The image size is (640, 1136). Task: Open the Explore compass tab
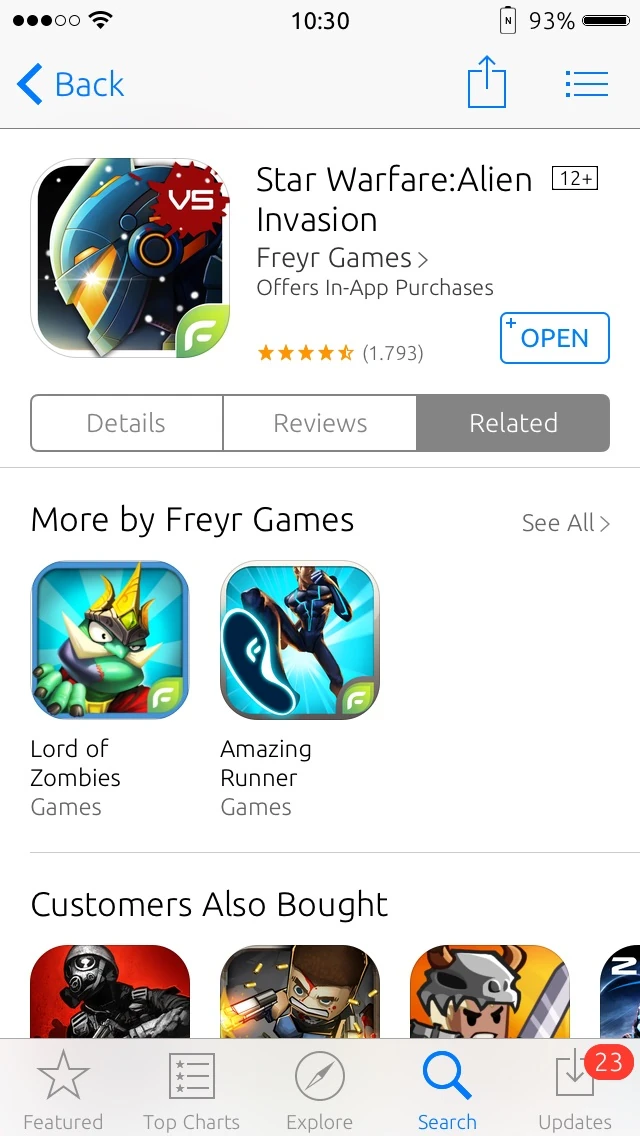[x=320, y=1089]
